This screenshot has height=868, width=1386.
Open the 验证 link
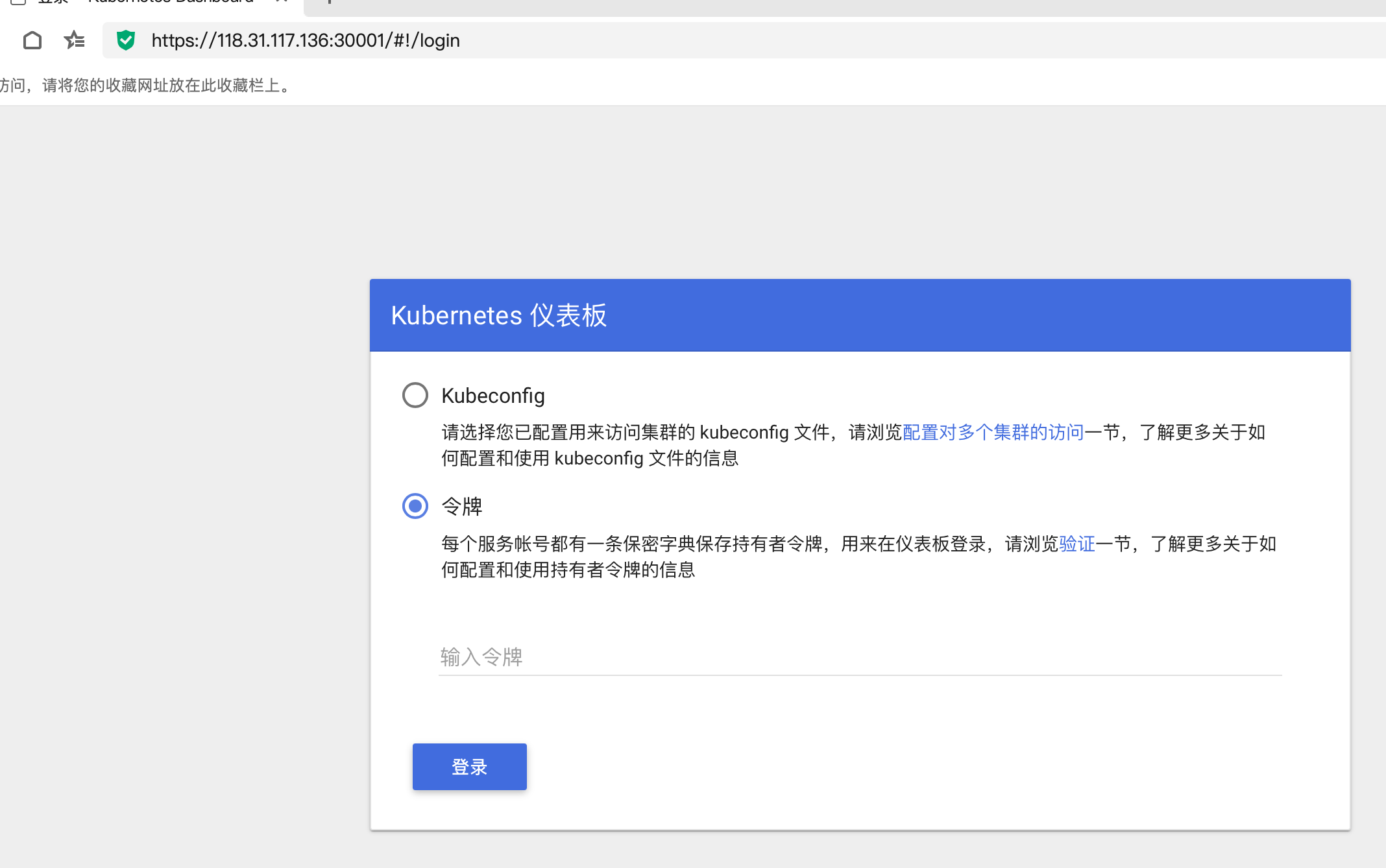click(x=1077, y=544)
